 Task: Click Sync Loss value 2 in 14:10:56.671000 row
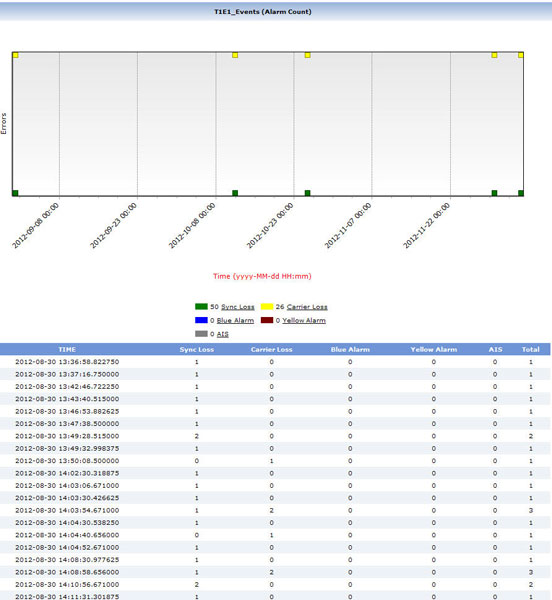[197, 584]
